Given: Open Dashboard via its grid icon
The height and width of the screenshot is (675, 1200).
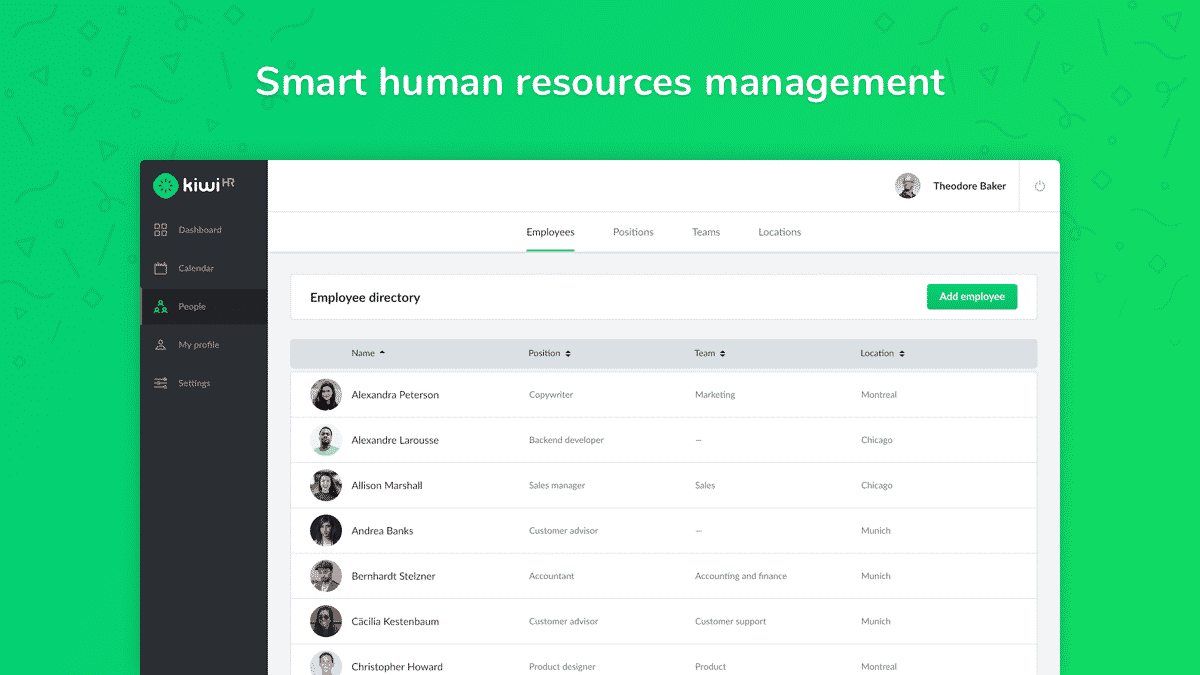Looking at the screenshot, I should coord(160,230).
